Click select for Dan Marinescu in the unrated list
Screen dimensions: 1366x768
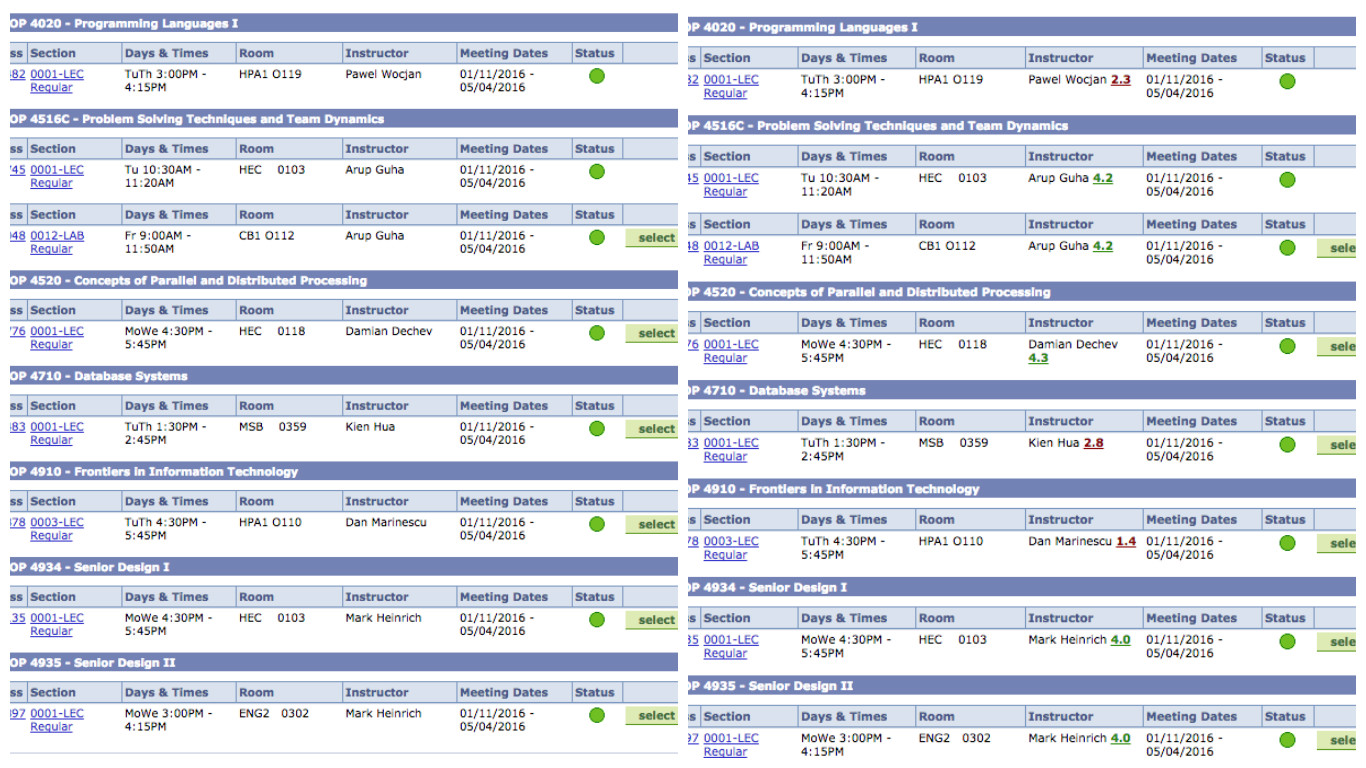coord(652,524)
